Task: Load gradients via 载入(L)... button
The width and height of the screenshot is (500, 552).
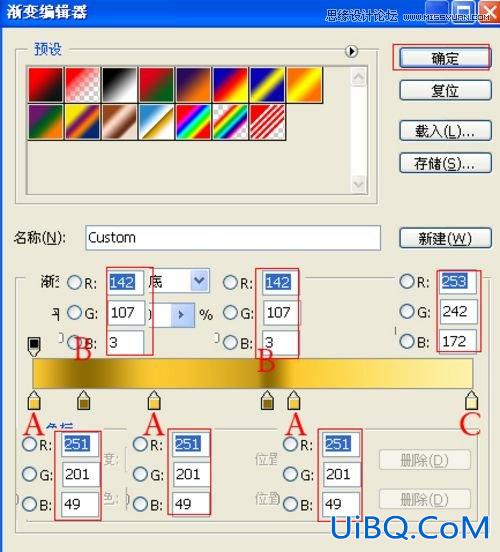Action: coord(445,131)
